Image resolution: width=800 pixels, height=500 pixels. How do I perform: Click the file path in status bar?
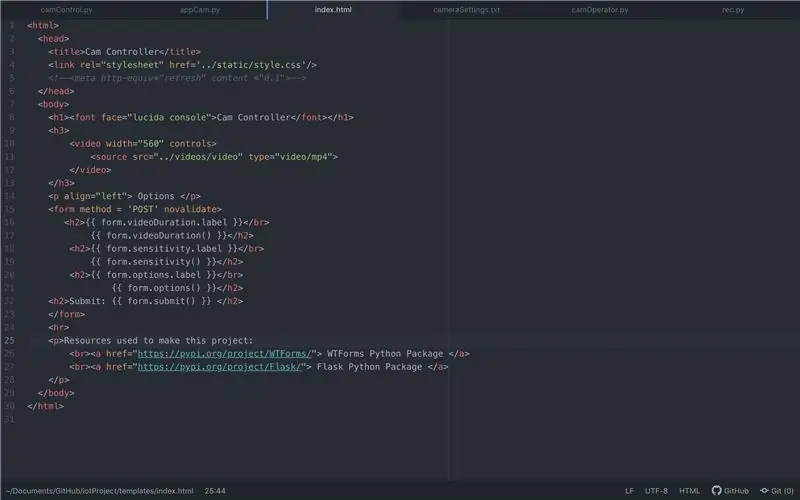[99, 491]
